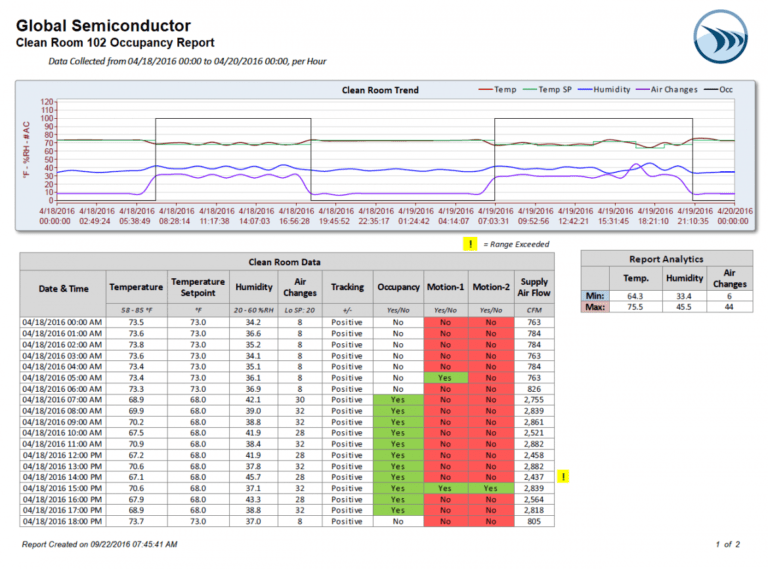The height and width of the screenshot is (569, 768).
Task: Click the yellow warning marker beside the 14:00 row
Action: point(563,477)
